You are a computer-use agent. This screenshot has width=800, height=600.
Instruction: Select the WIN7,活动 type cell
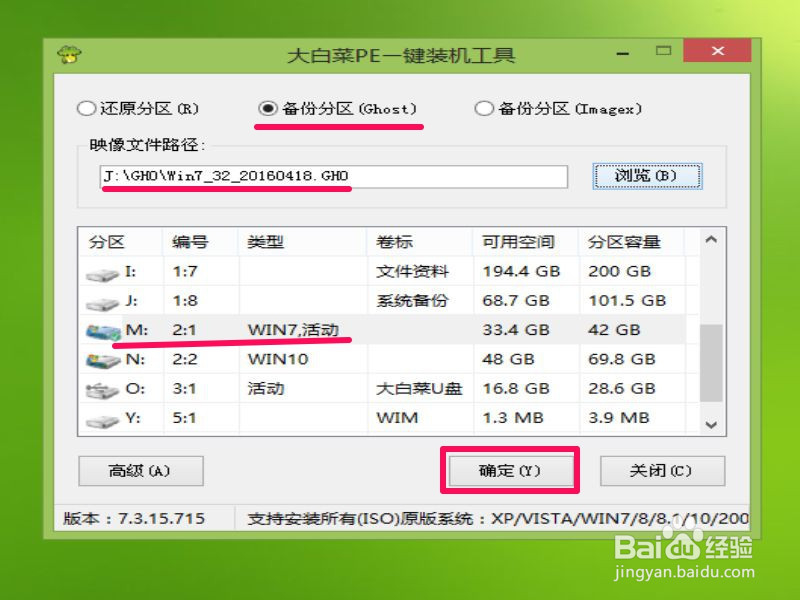293,330
